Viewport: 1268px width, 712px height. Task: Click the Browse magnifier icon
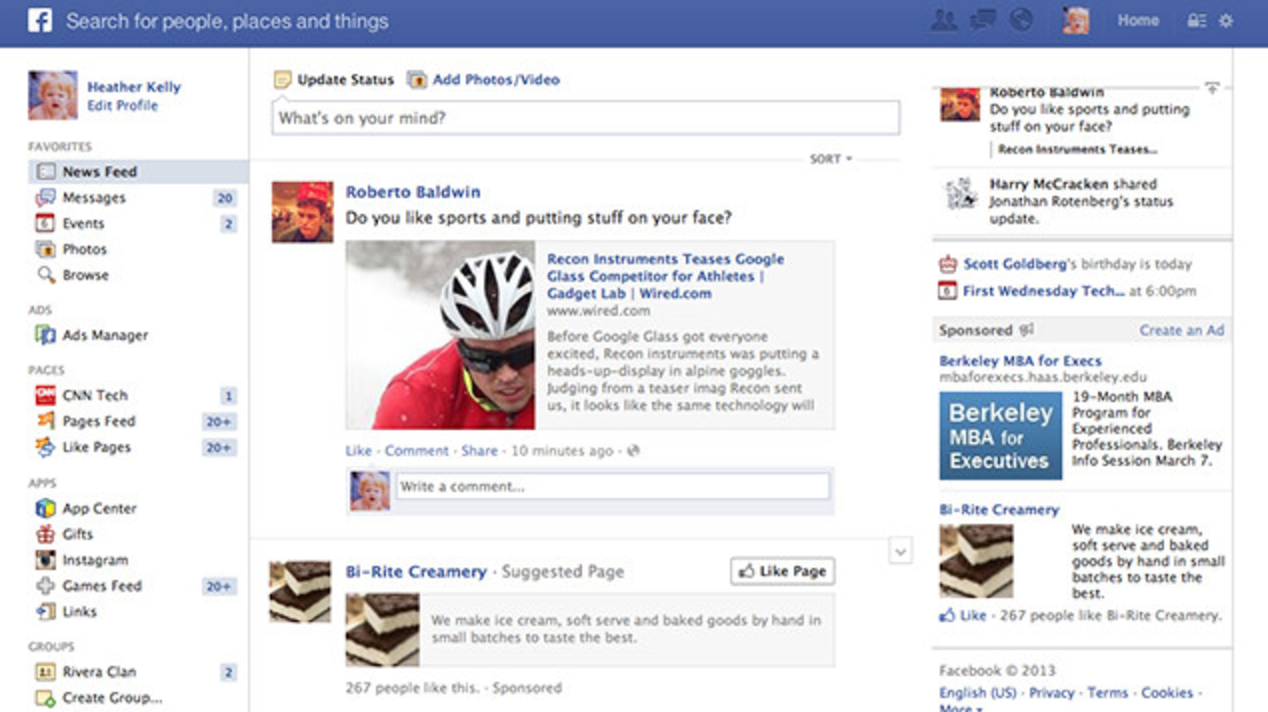46,275
